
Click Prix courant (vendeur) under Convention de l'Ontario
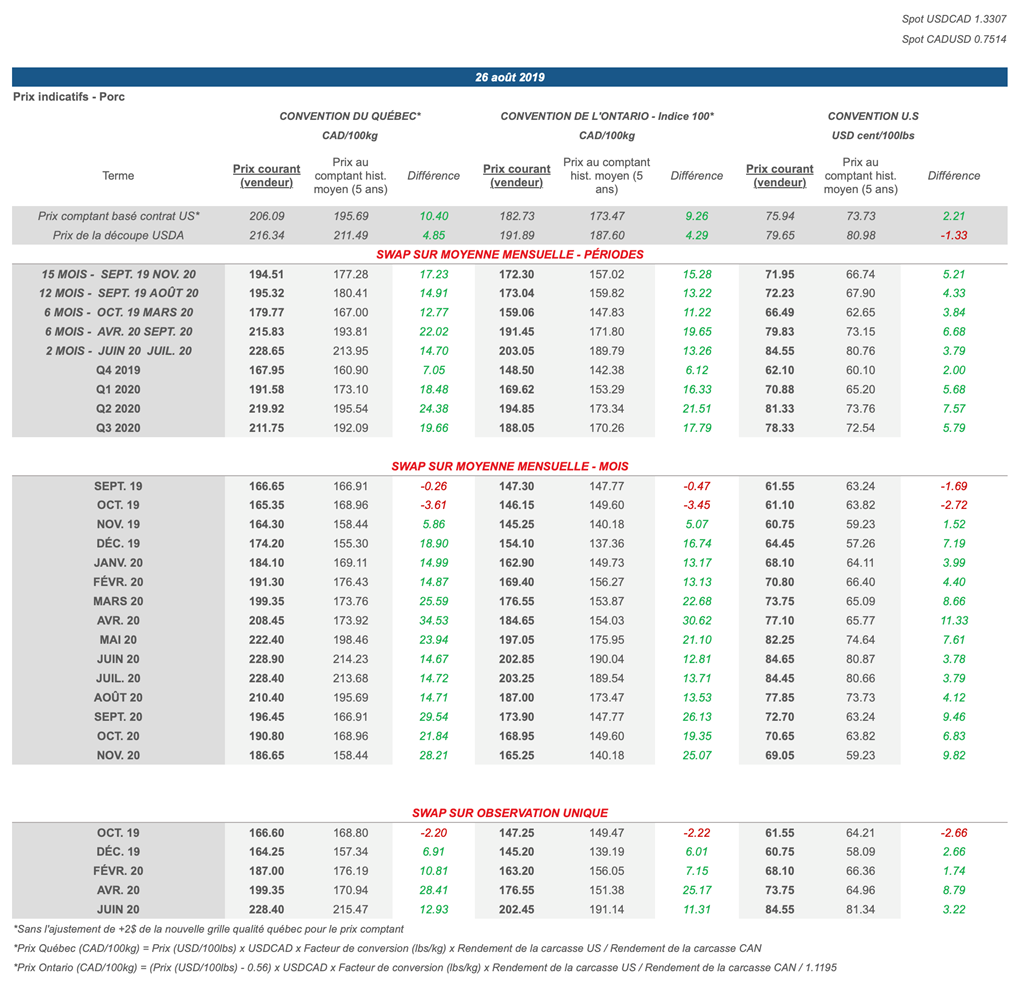tap(516, 176)
